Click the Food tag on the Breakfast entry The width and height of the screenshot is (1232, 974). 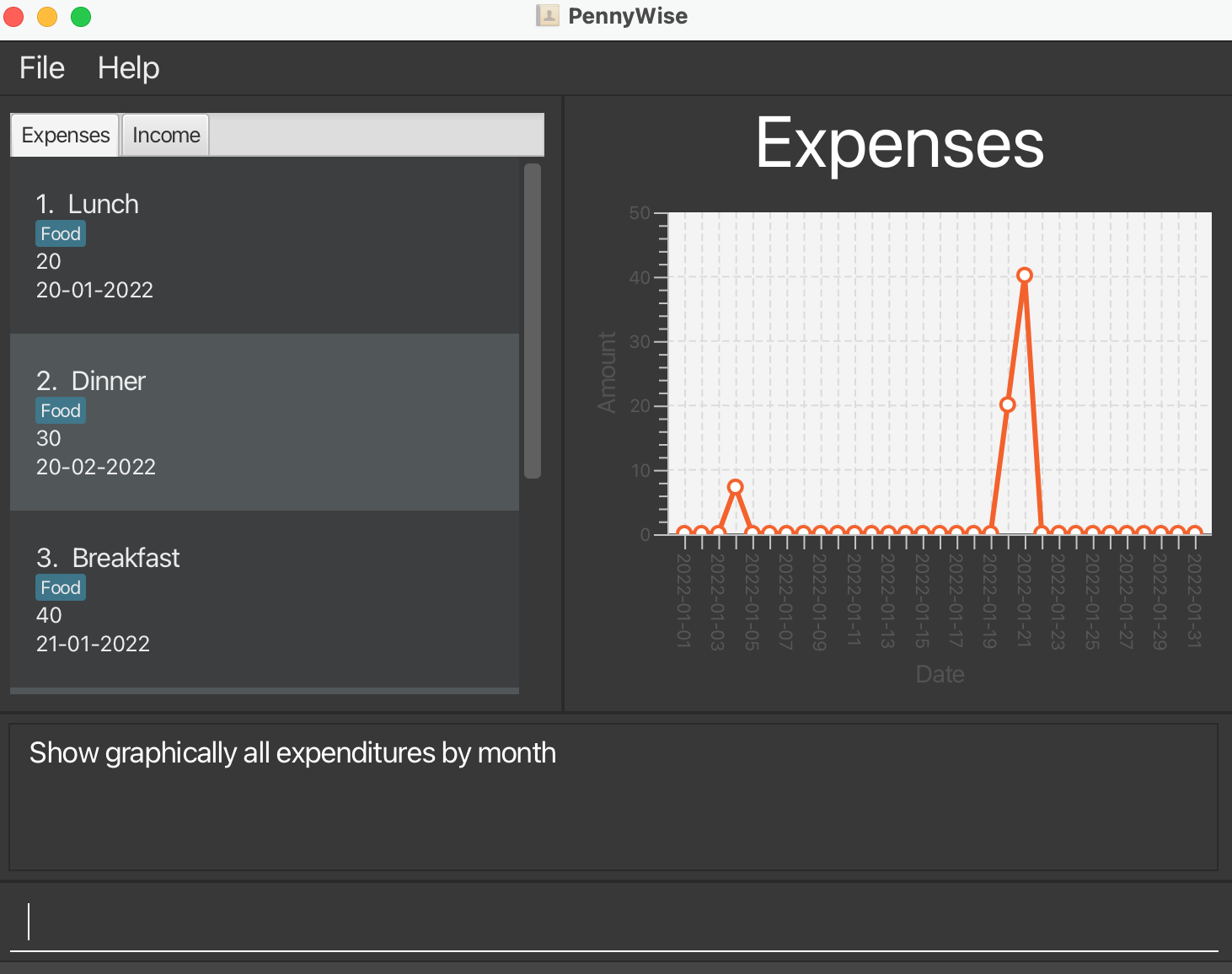tap(61, 587)
